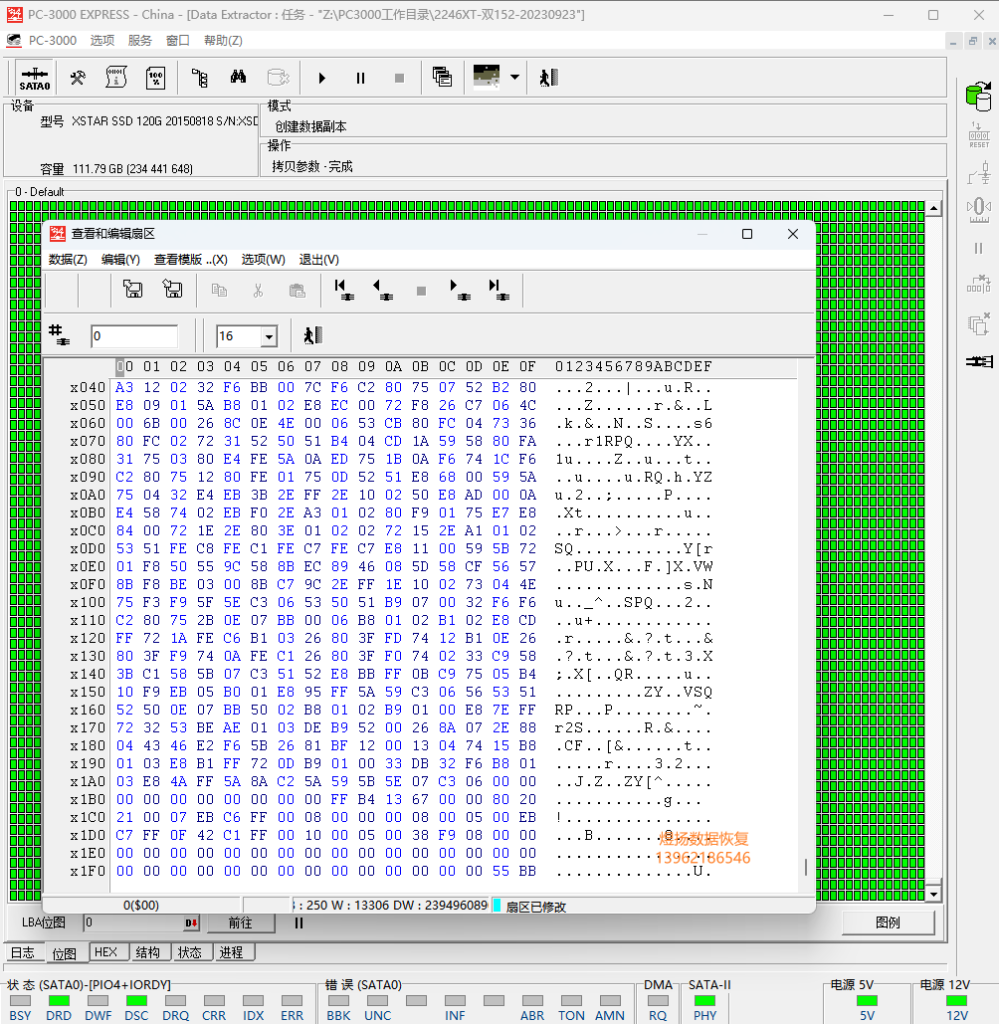
Task: Open the 窗口 menu in main menu bar
Action: click(178, 40)
